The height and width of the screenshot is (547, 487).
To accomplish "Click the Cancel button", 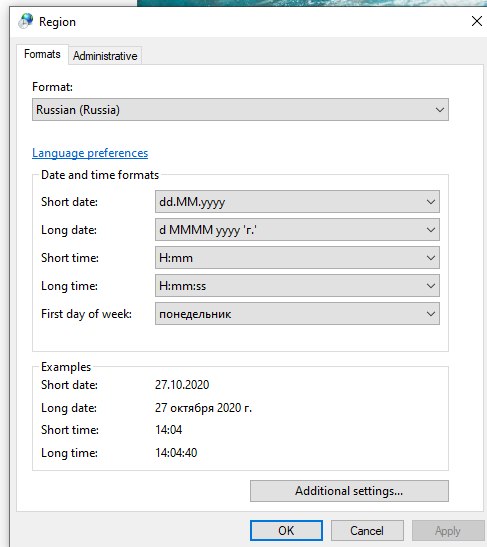I will pyautogui.click(x=367, y=531).
